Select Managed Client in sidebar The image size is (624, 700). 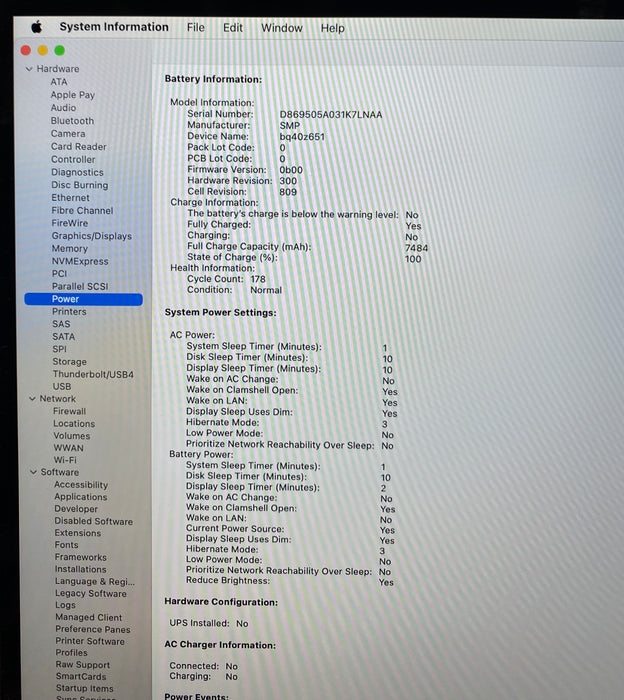tap(88, 617)
